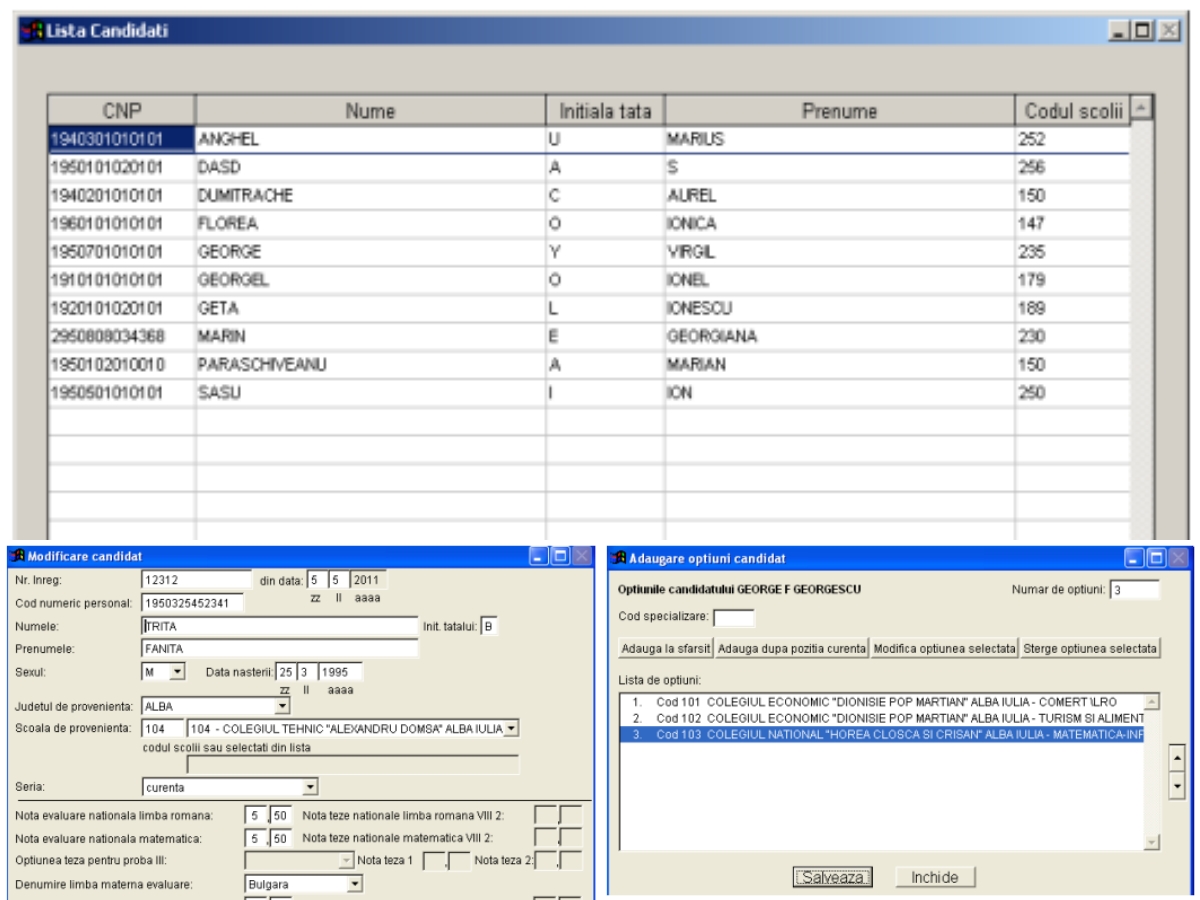Click the Adauga la sfarsit button

coord(666,648)
